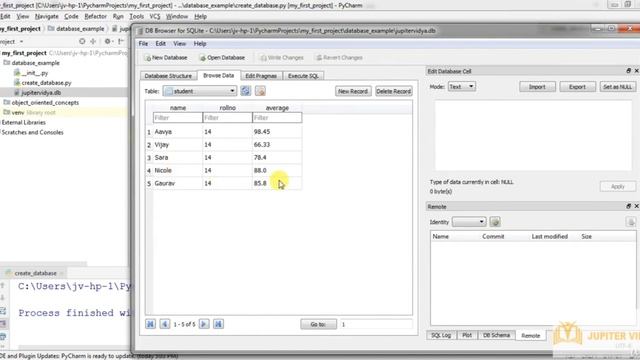Click Open Database toolbar button
640x360 pixels.
coord(222,58)
